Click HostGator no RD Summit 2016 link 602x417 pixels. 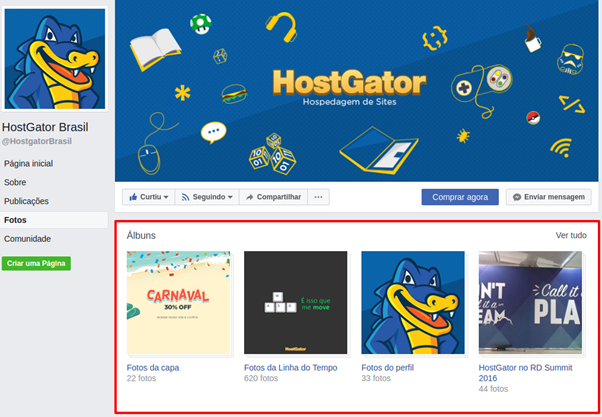(x=525, y=373)
